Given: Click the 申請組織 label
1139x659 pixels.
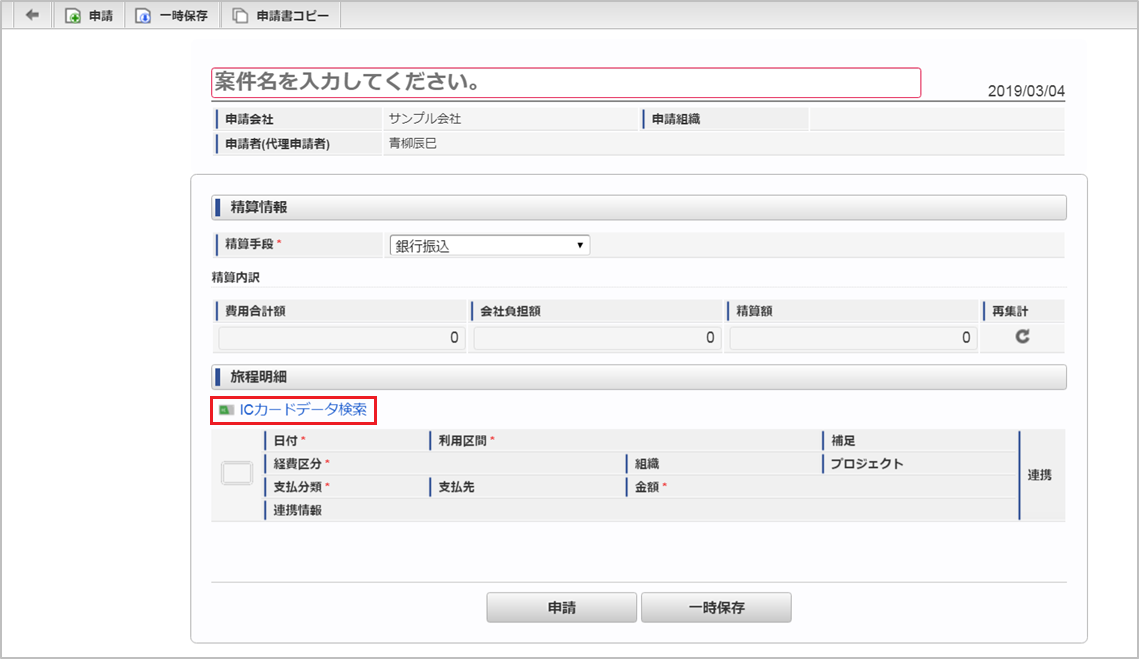Looking at the screenshot, I should 676,119.
